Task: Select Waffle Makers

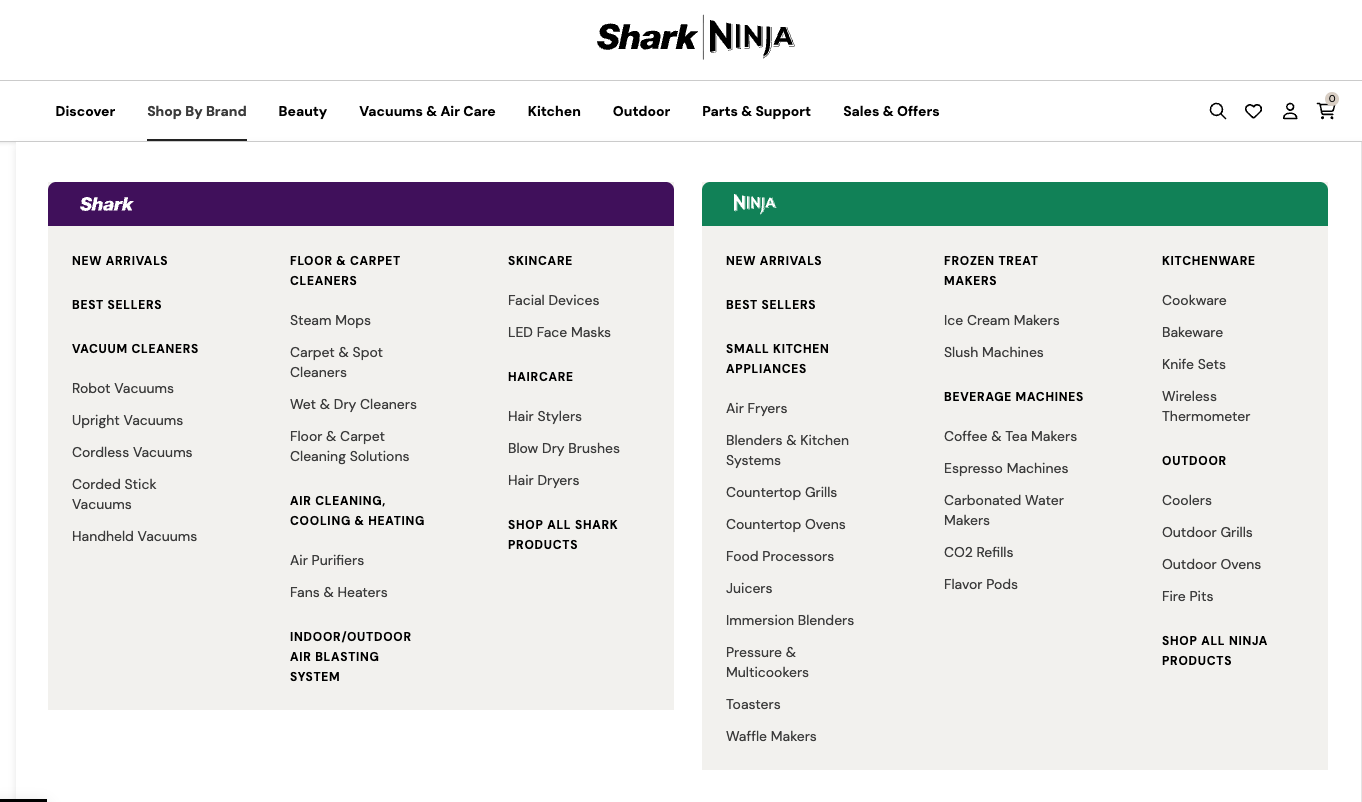Action: [x=771, y=736]
